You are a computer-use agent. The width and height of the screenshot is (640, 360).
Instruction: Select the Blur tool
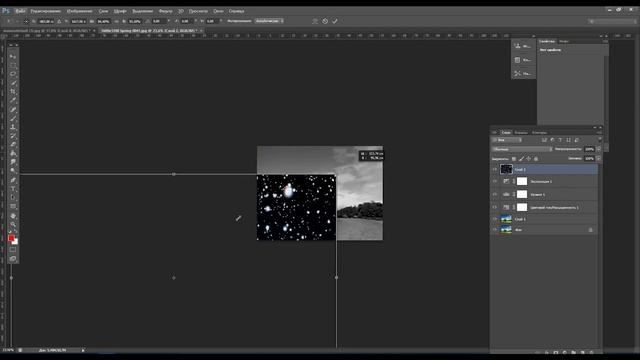(13, 162)
